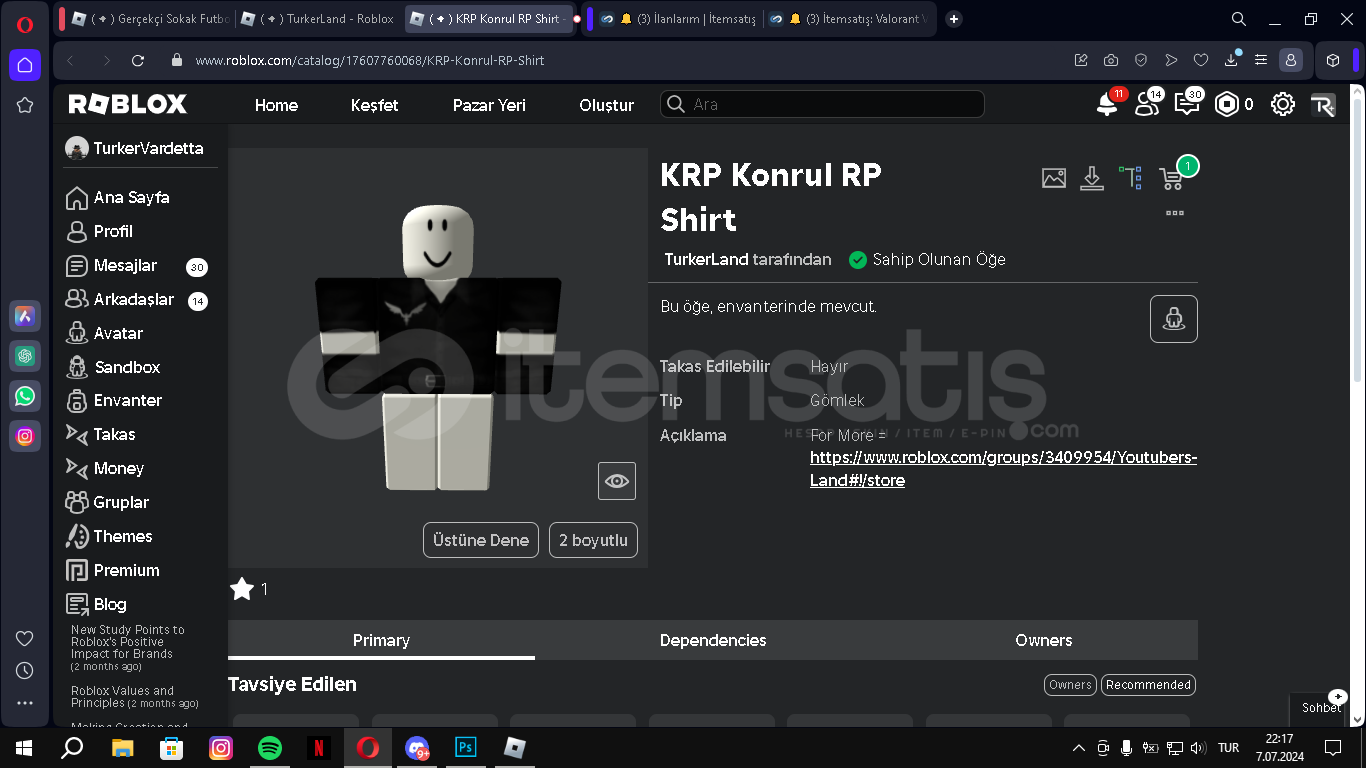The width and height of the screenshot is (1366, 768).
Task: Select the Primary tab
Action: tap(381, 640)
